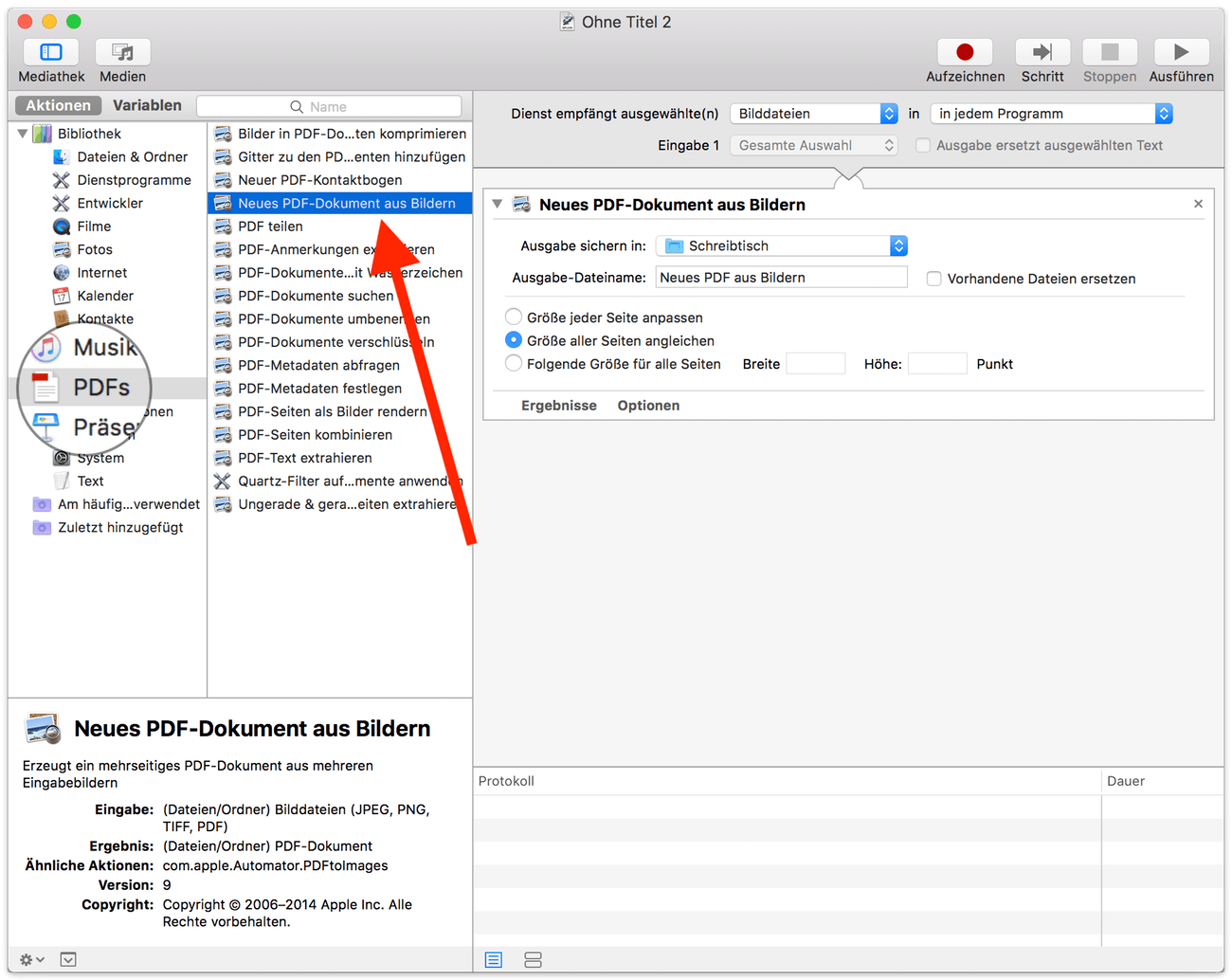Select Folgende Größe für alle Seiten

tap(514, 363)
